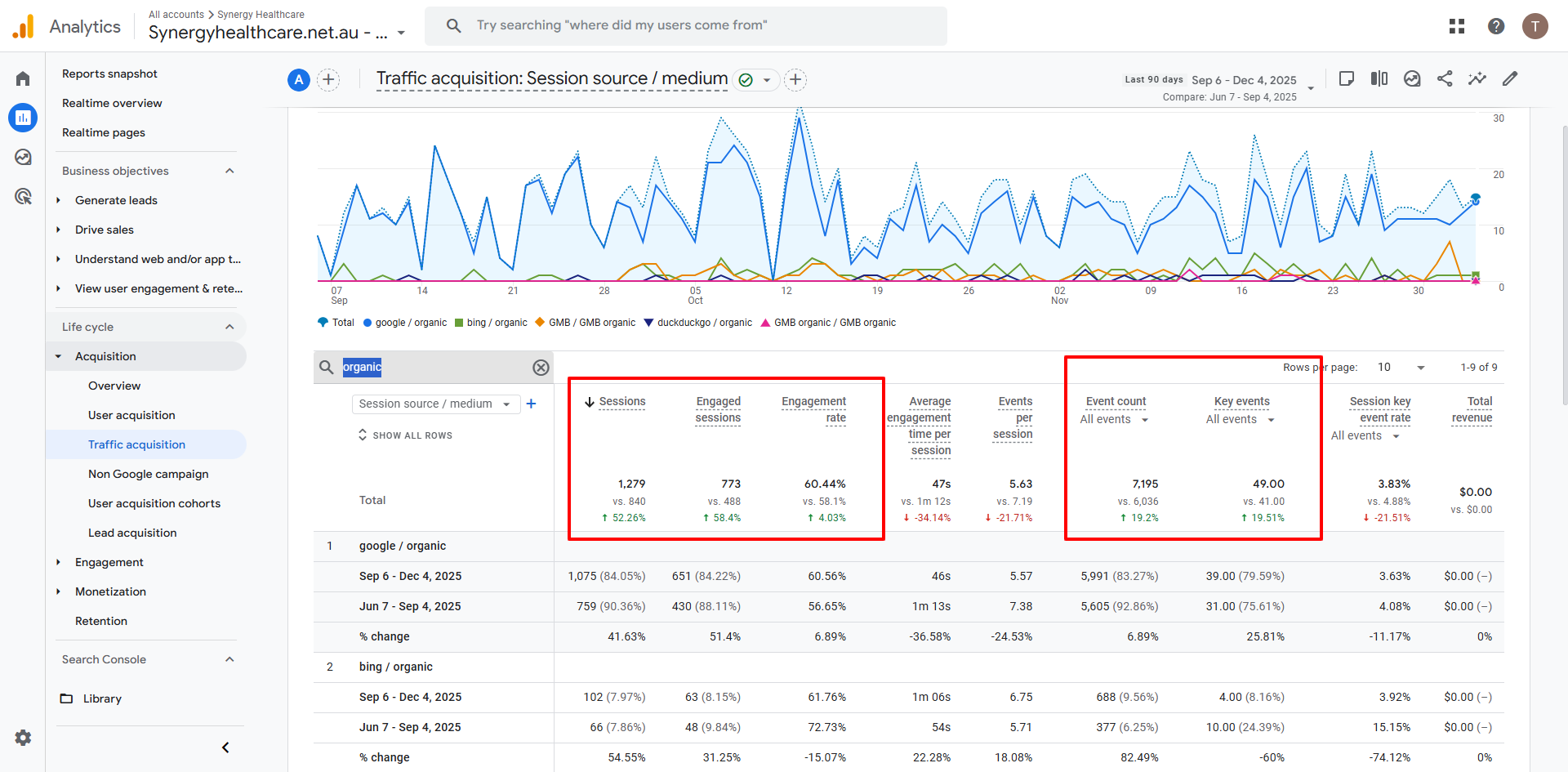This screenshot has height=772, width=1568.
Task: Open the Explore icon in left rail
Action: 23,157
